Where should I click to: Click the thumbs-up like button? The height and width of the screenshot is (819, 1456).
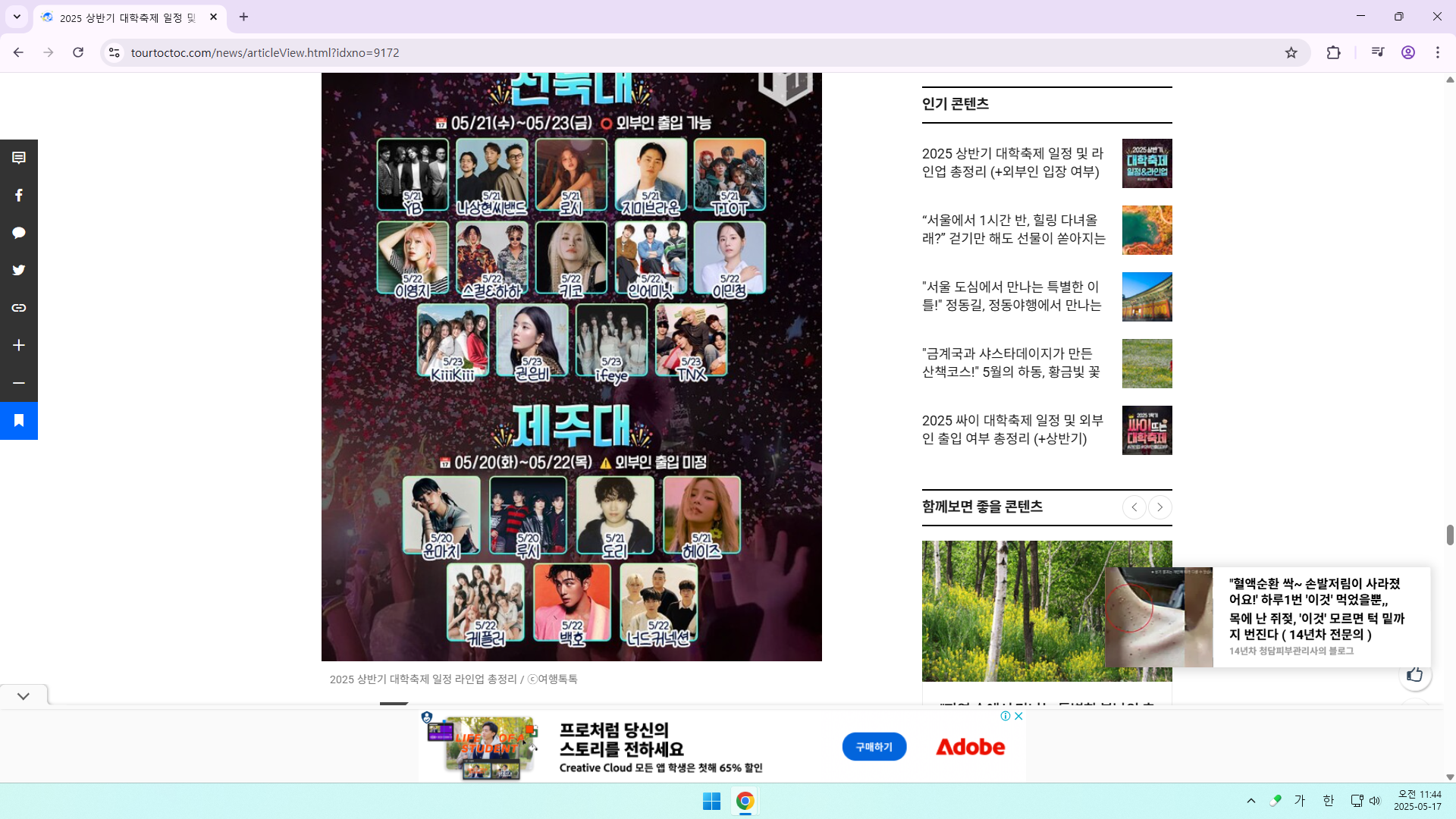pyautogui.click(x=1414, y=674)
